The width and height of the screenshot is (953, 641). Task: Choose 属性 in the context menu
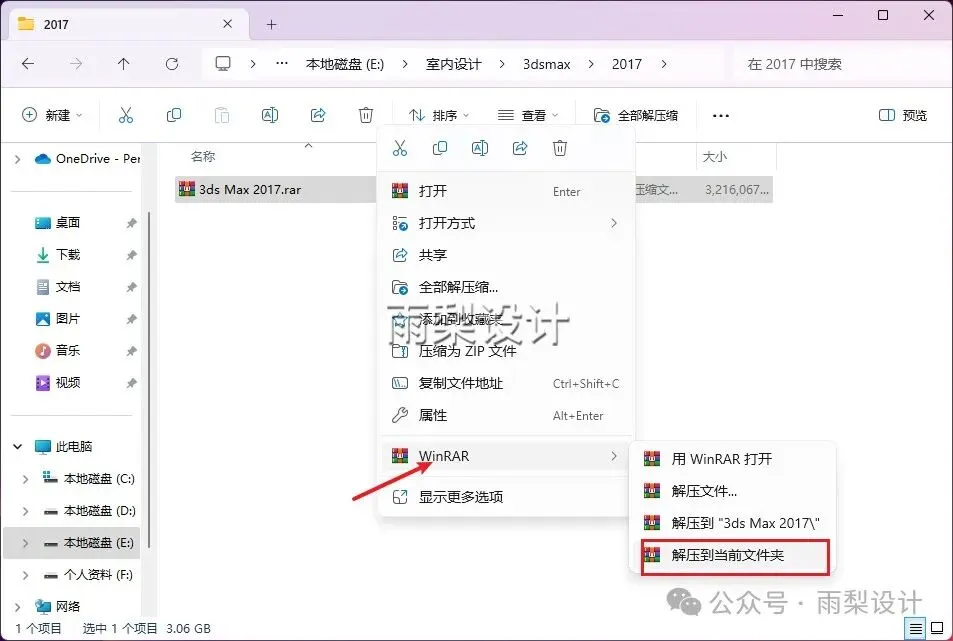[506, 416]
